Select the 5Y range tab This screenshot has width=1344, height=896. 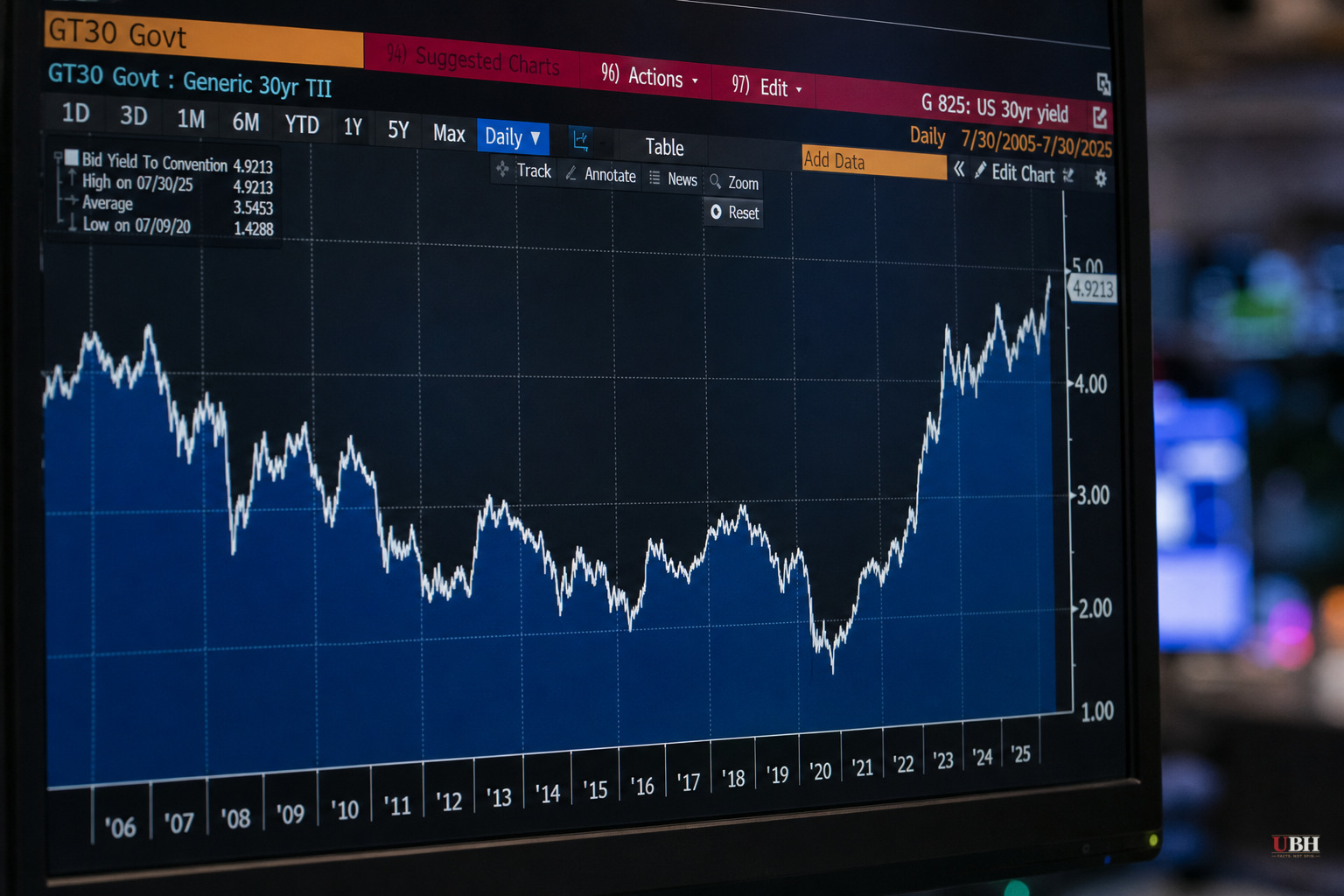coord(398,130)
